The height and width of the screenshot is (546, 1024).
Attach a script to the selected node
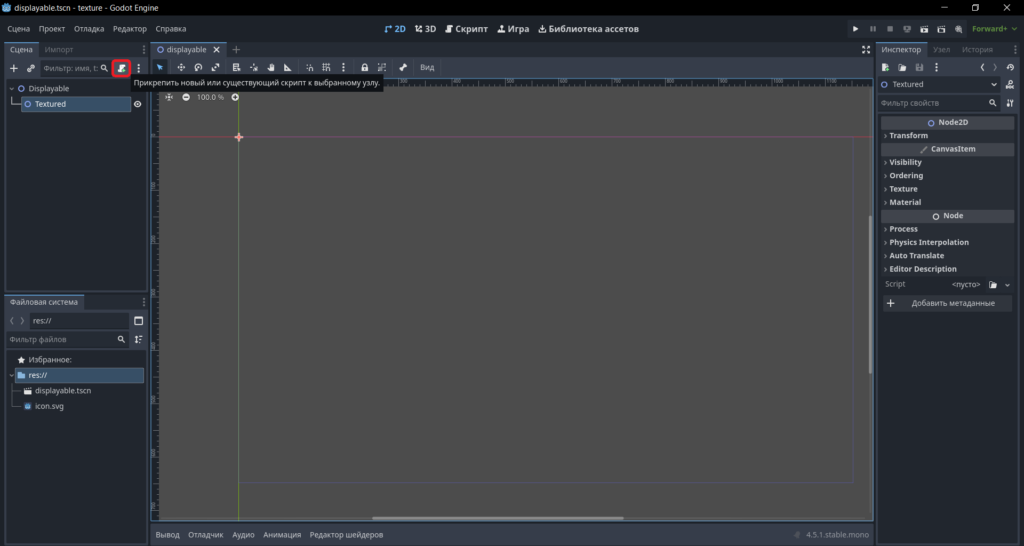pos(121,68)
